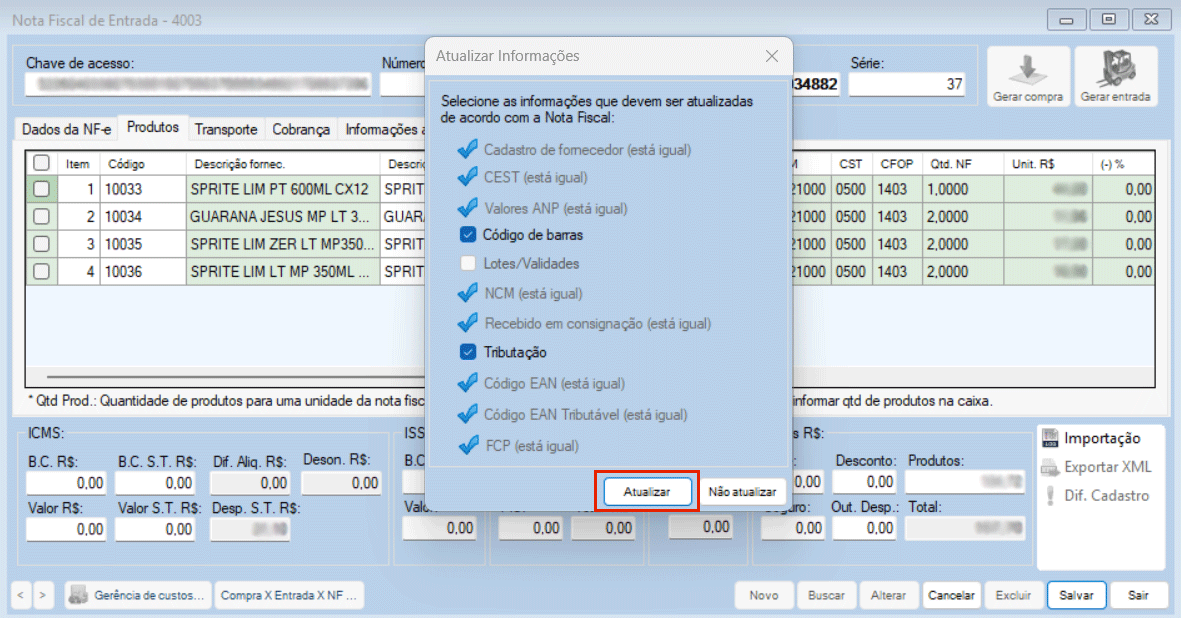Click SPRITE LIM ZER LT MP350 cell

[x=282, y=244]
